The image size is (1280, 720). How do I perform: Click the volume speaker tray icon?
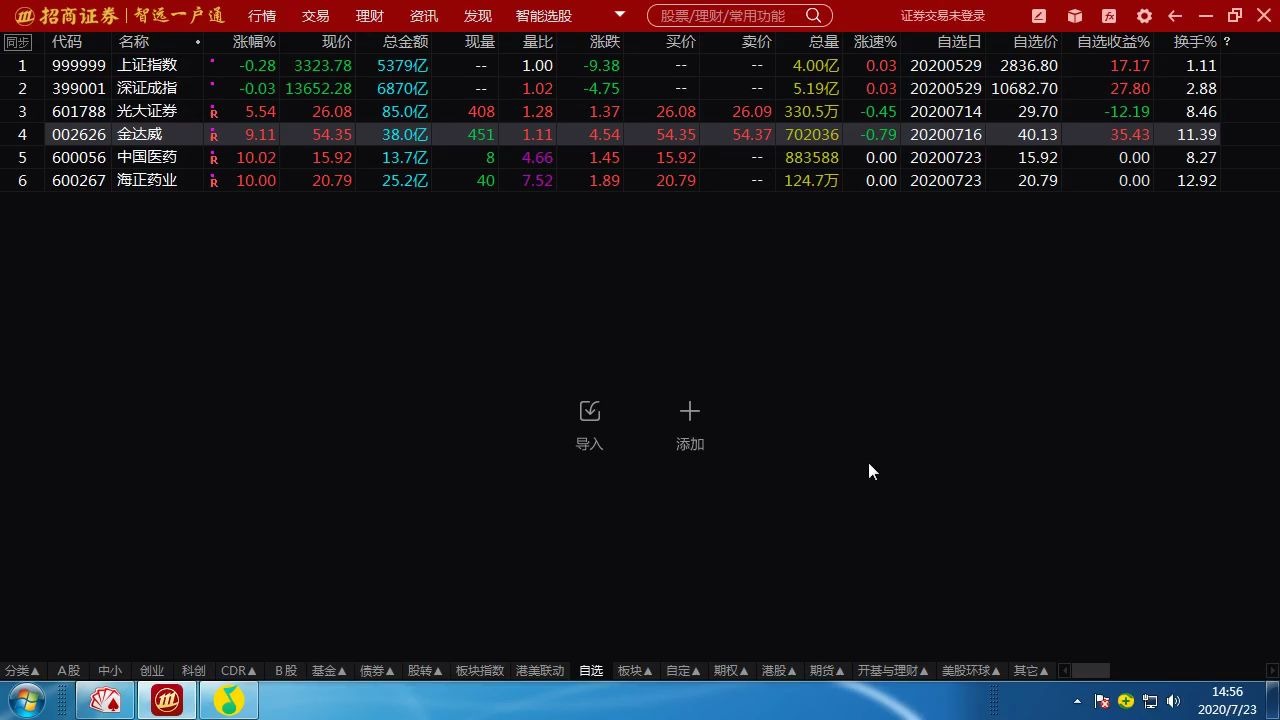pos(1173,701)
